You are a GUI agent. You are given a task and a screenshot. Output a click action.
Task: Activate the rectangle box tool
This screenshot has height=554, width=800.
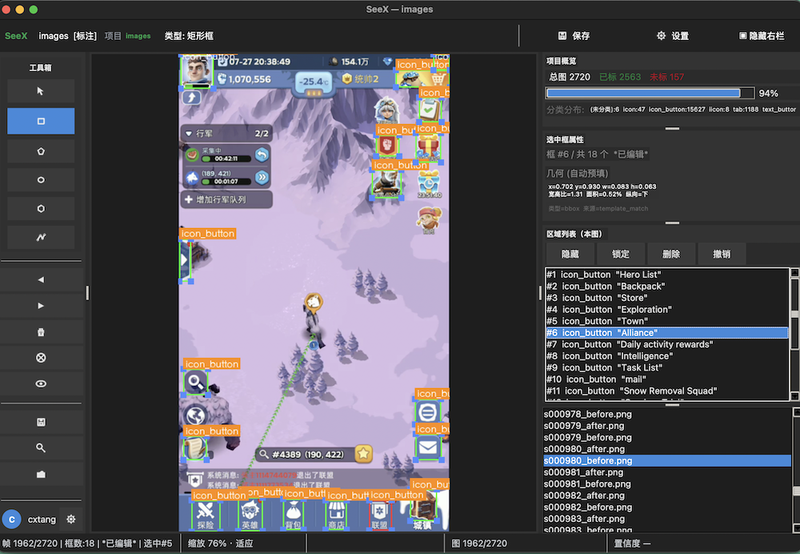click(x=41, y=121)
